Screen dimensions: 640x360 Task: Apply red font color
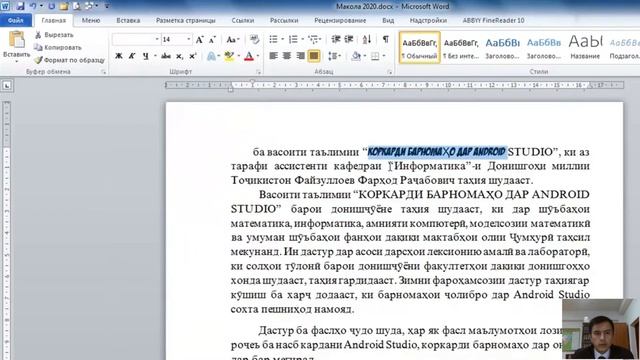[249, 56]
